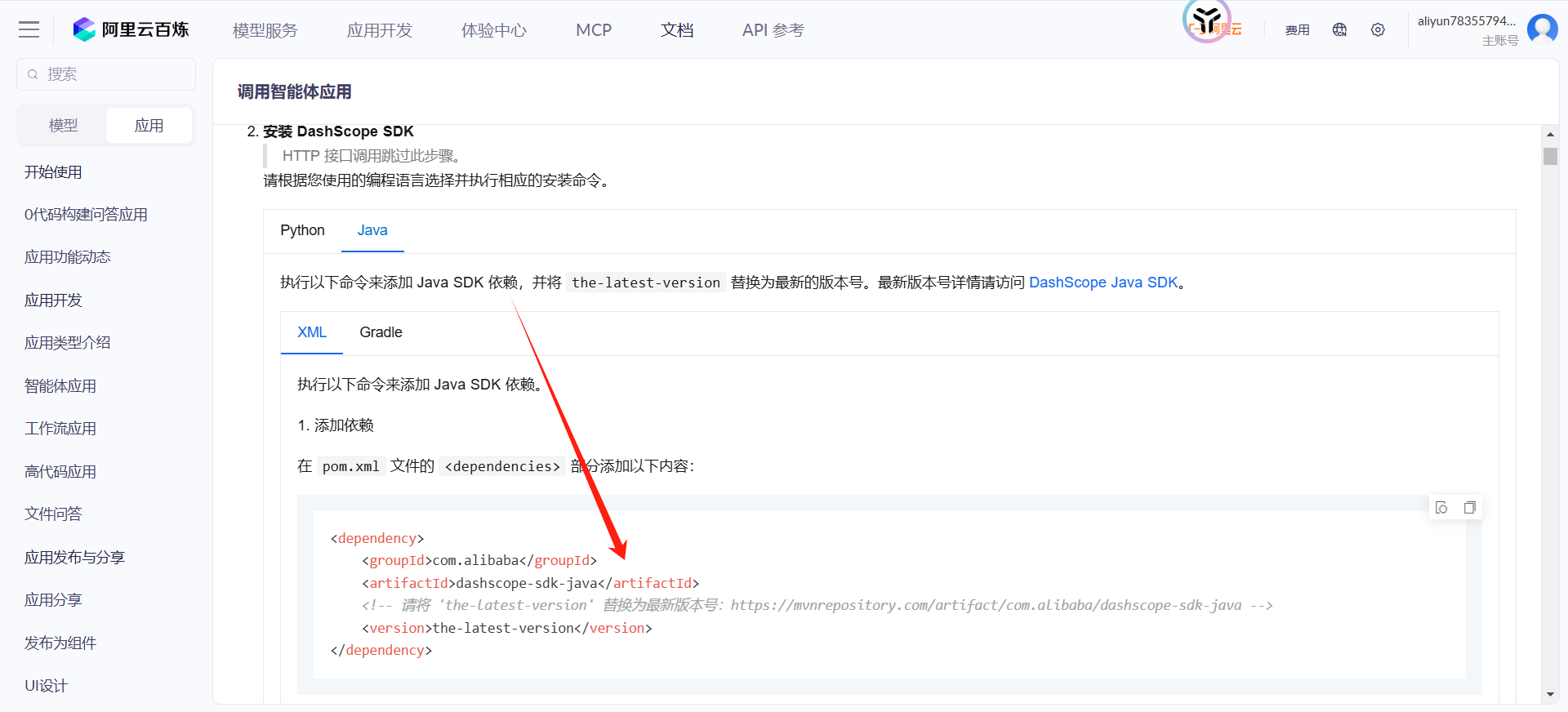This screenshot has width=1568, height=712.
Task: Open the 费用 menu
Action: click(1297, 30)
